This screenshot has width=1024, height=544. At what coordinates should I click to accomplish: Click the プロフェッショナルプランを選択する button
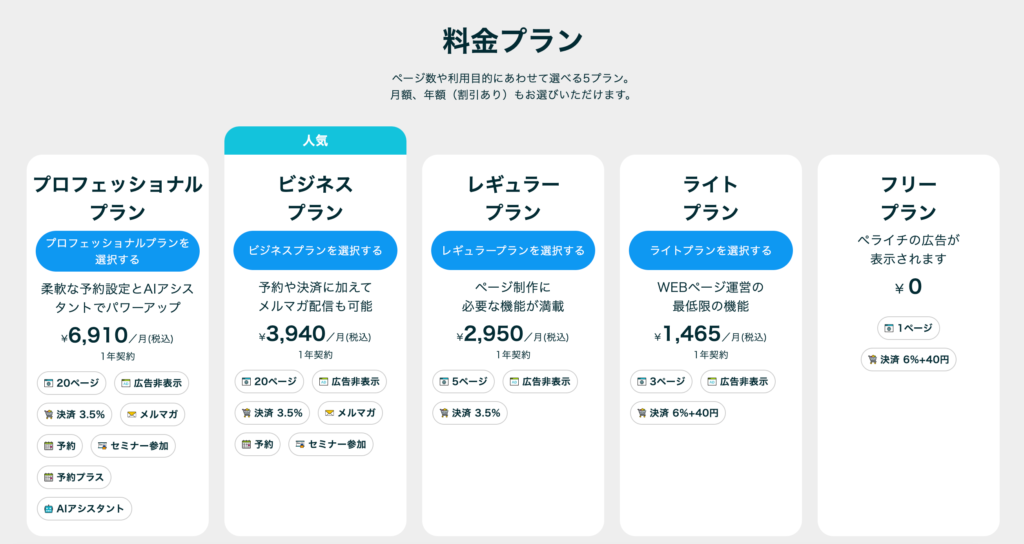(x=117, y=251)
